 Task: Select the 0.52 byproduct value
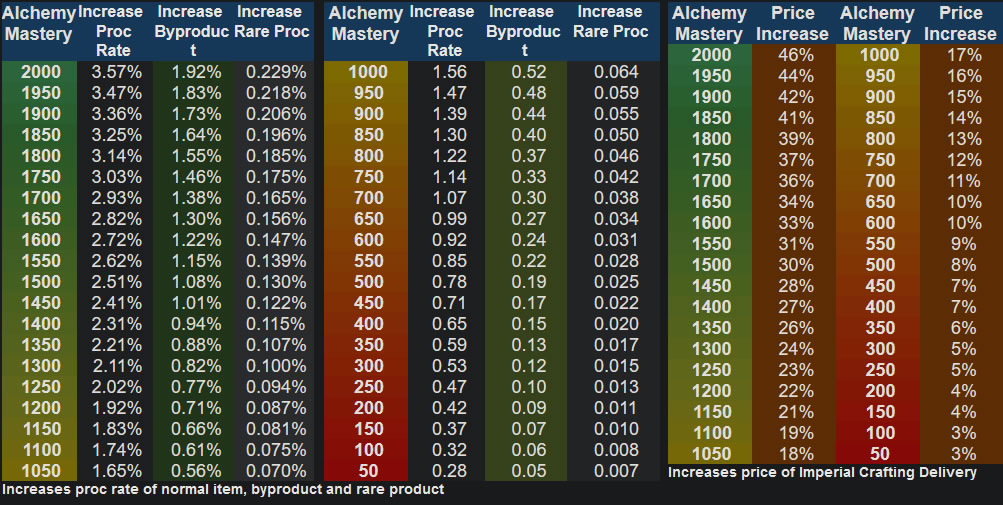click(x=529, y=73)
